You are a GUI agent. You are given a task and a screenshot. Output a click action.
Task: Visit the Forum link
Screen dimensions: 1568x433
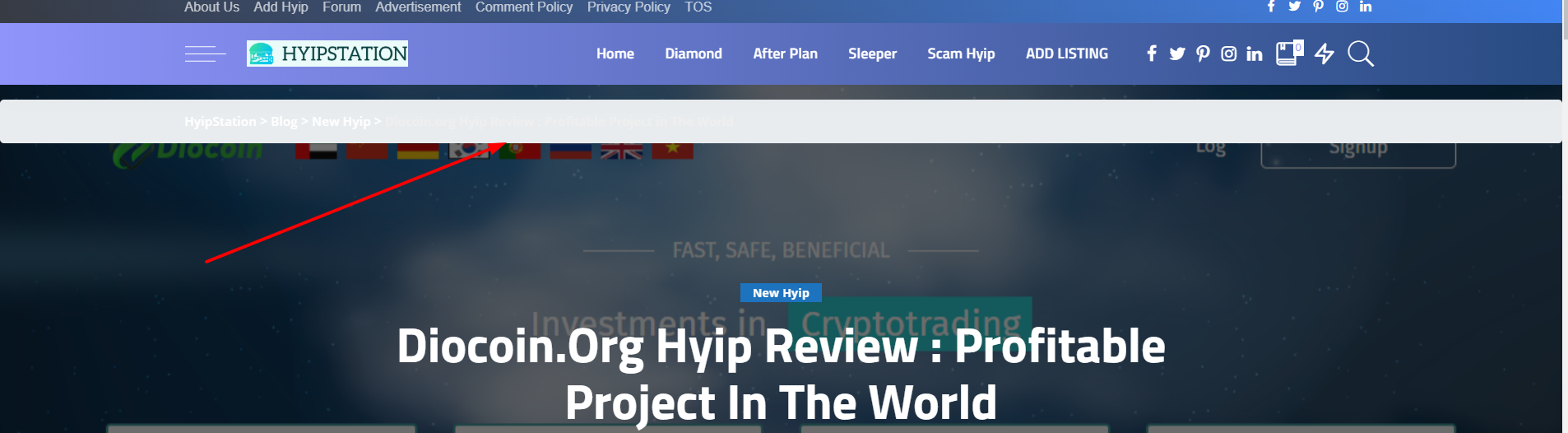341,7
